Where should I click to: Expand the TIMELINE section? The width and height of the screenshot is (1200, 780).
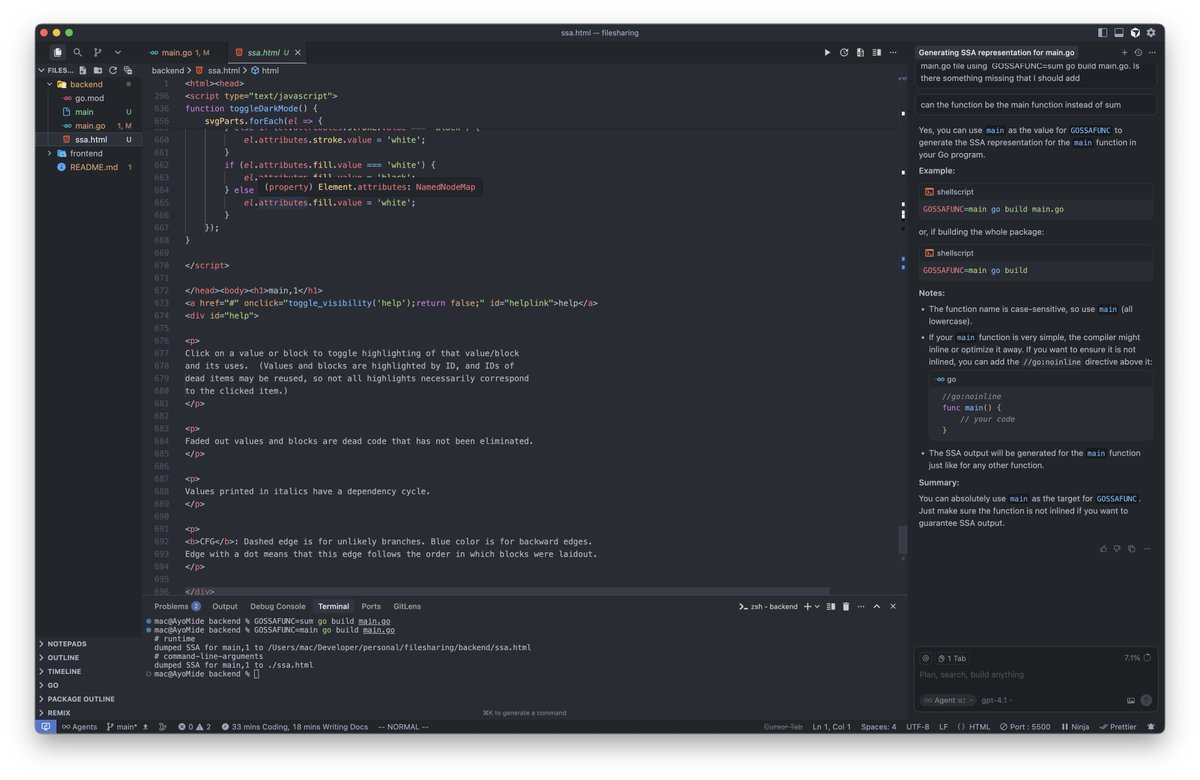[x=89, y=672]
